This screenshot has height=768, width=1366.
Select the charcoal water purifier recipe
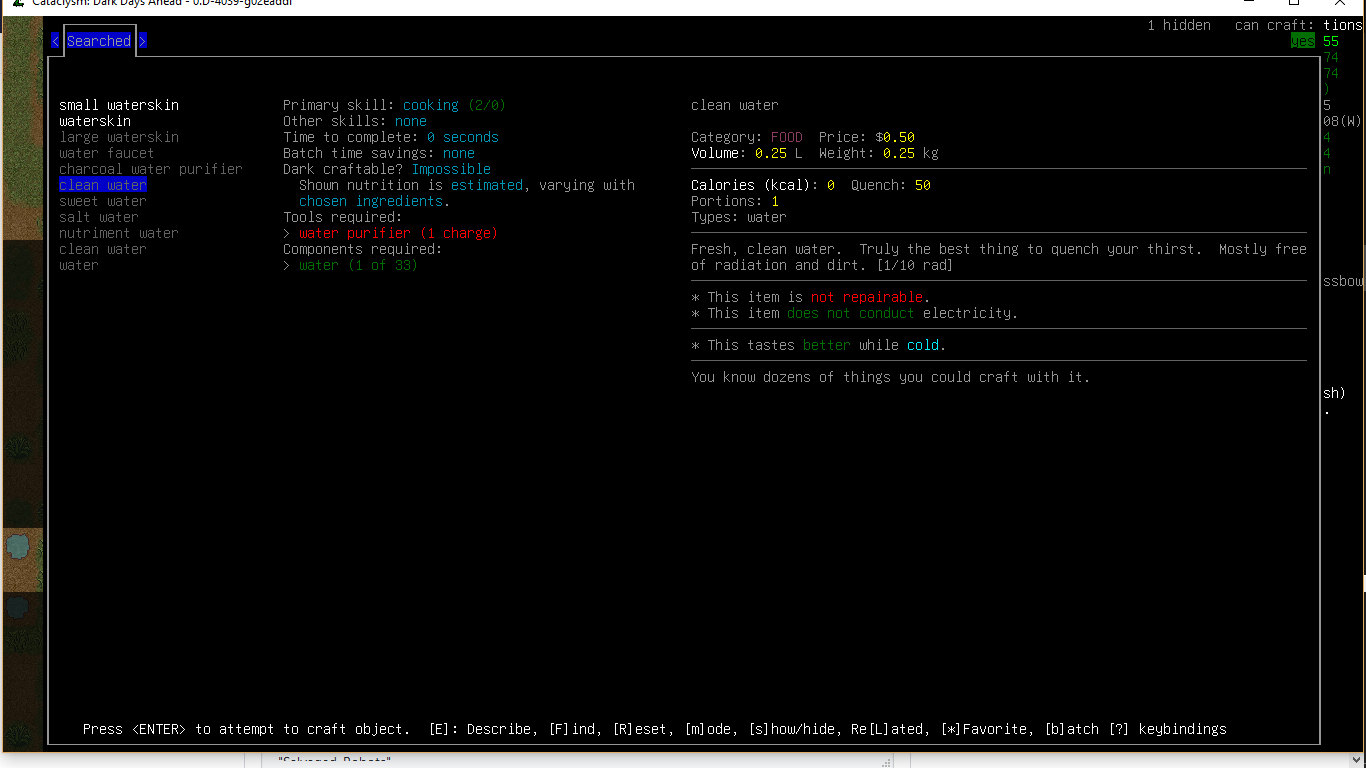[151, 169]
